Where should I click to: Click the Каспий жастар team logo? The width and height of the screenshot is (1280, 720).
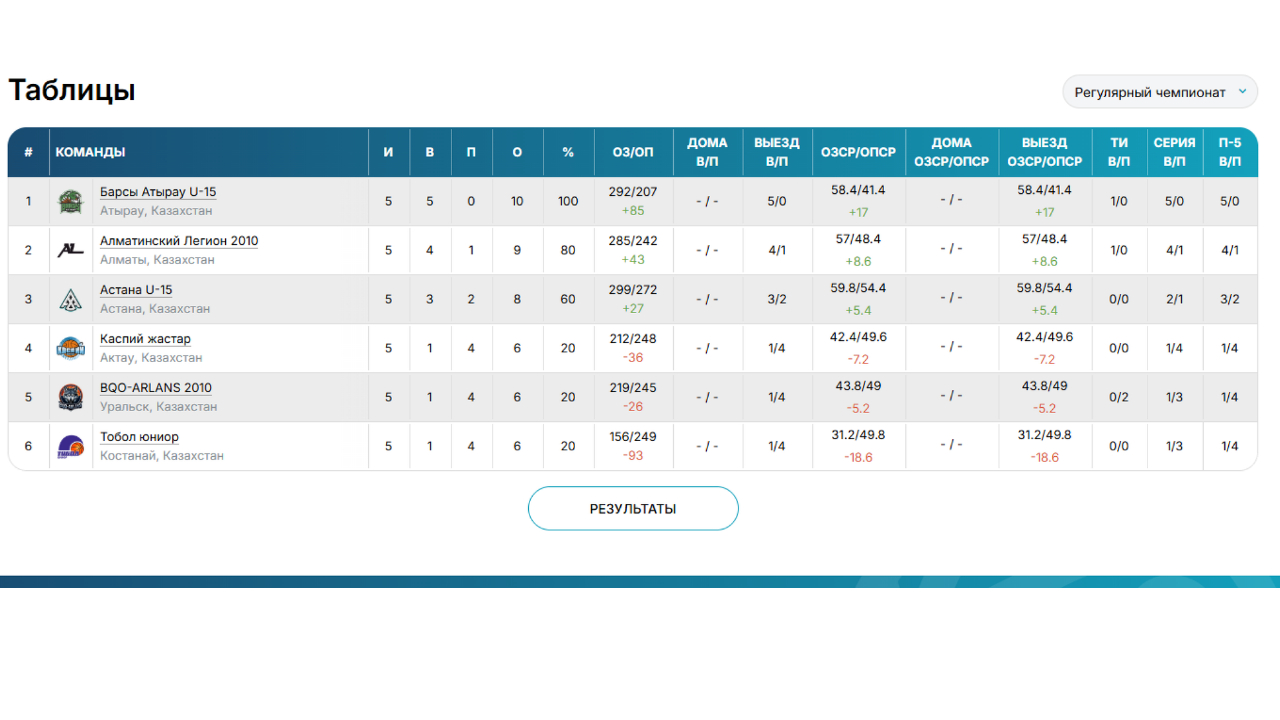point(70,348)
